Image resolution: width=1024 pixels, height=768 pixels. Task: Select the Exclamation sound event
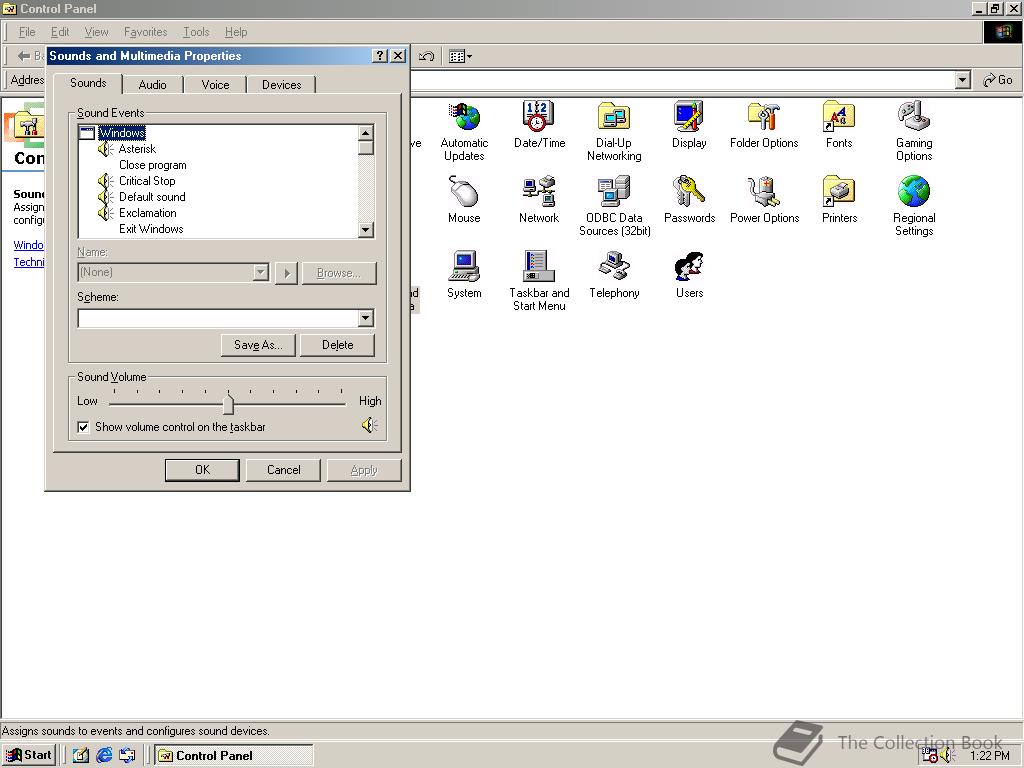148,213
